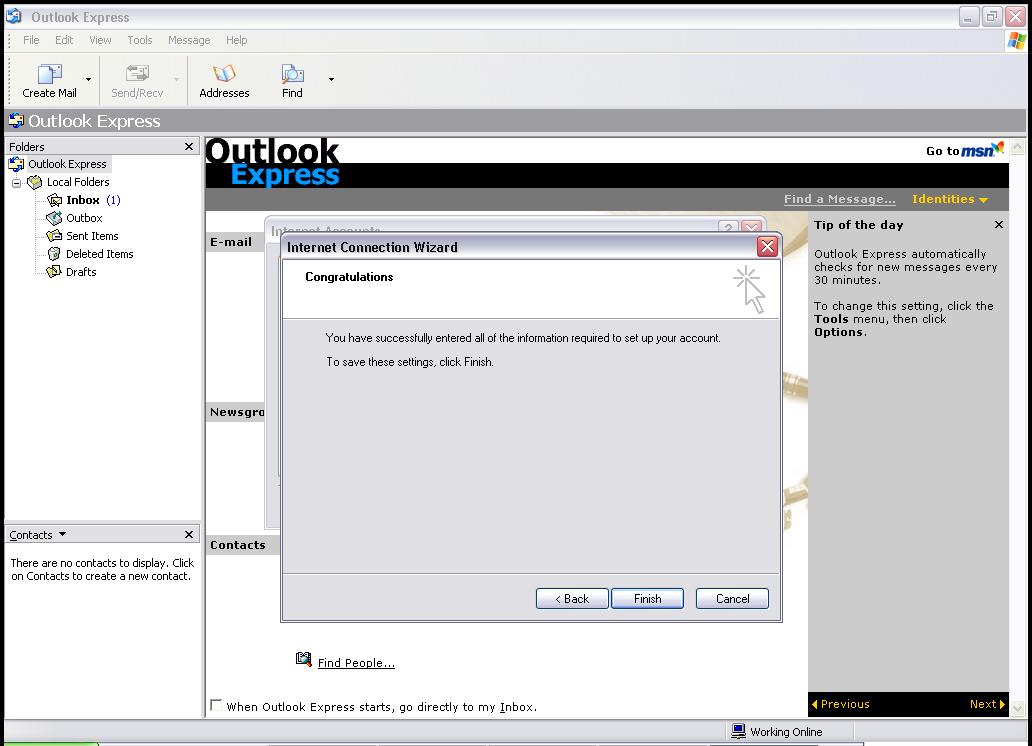The image size is (1032, 746).
Task: Click the scroll down arrow on the main pane
Action: 1018,708
